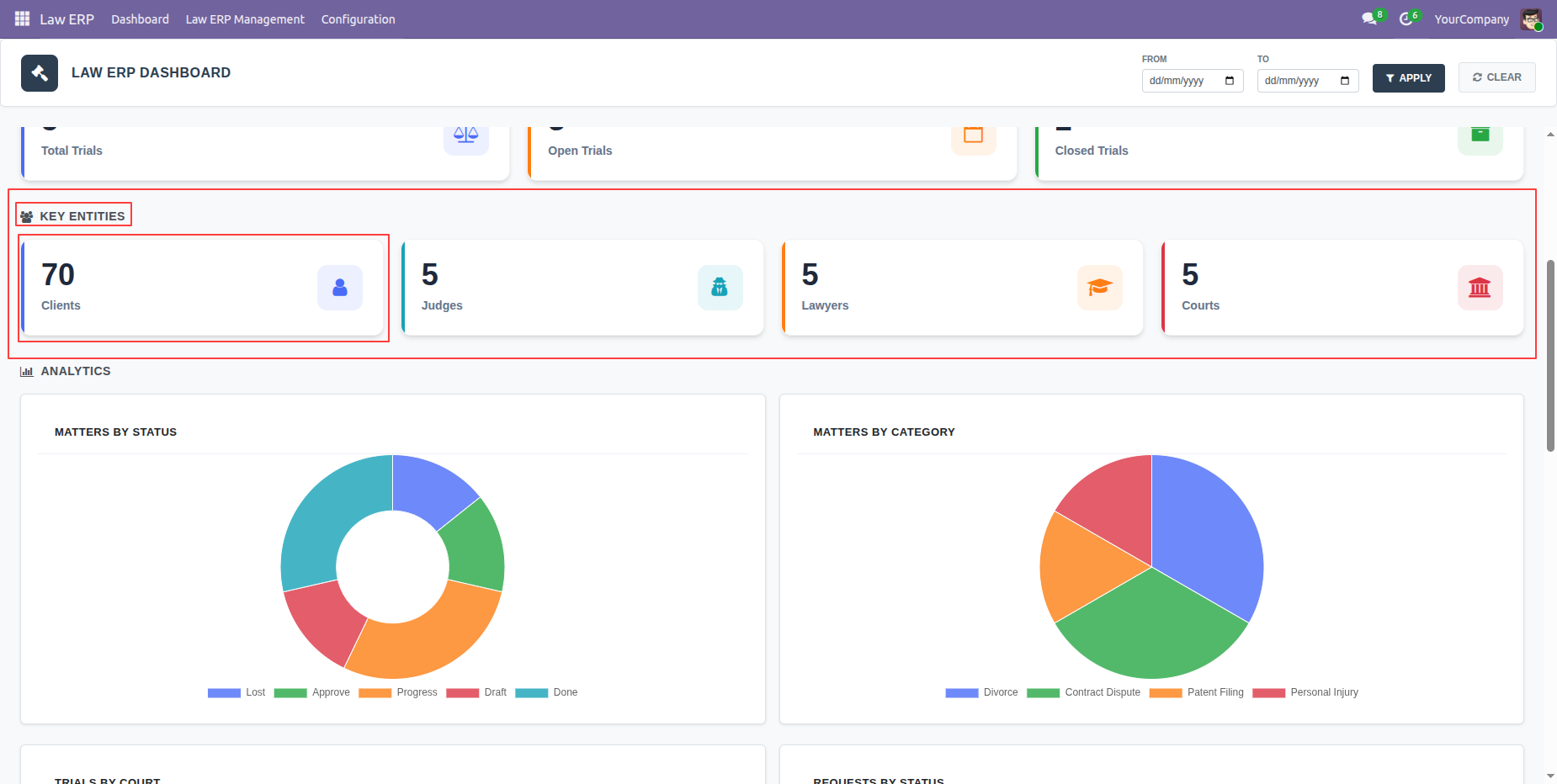Click the Judges detective icon
The image size is (1557, 784).
720,288
